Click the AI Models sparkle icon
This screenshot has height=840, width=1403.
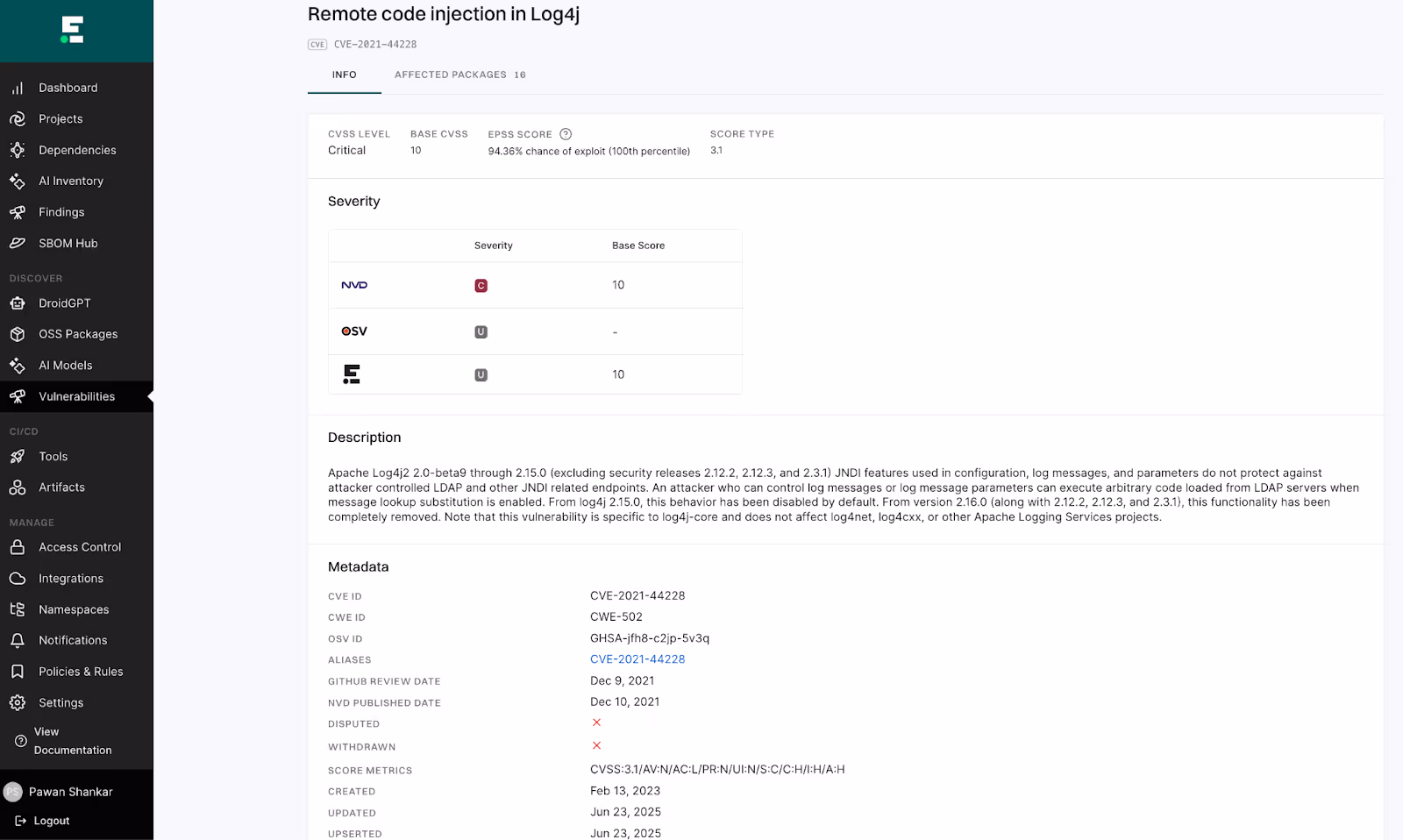coord(18,366)
